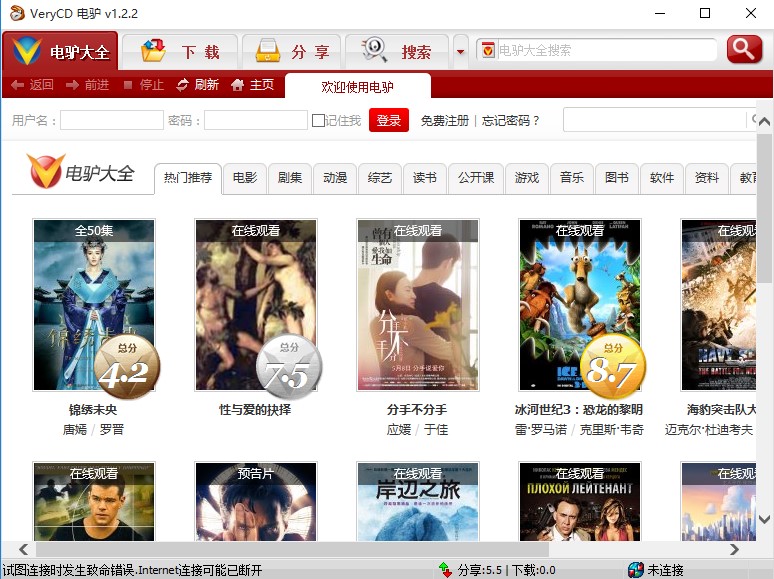Click the actor name 于佳
The image size is (774, 579).
click(x=436, y=429)
